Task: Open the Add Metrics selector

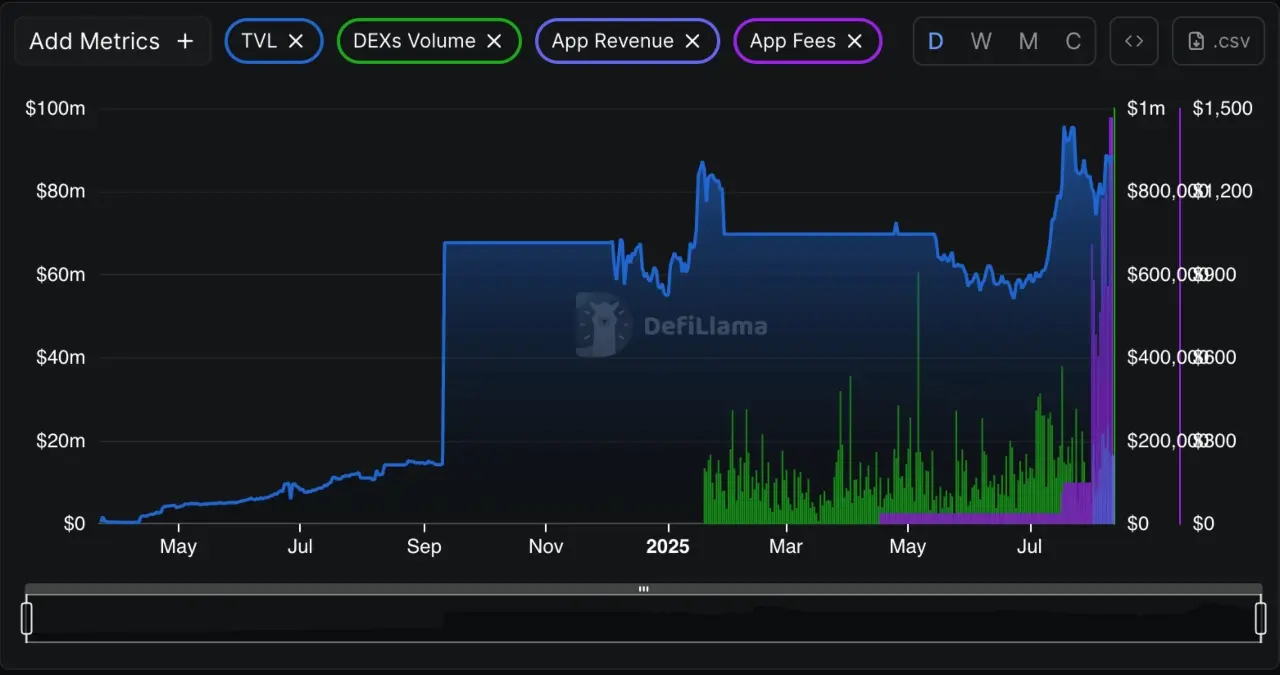Action: click(x=112, y=41)
